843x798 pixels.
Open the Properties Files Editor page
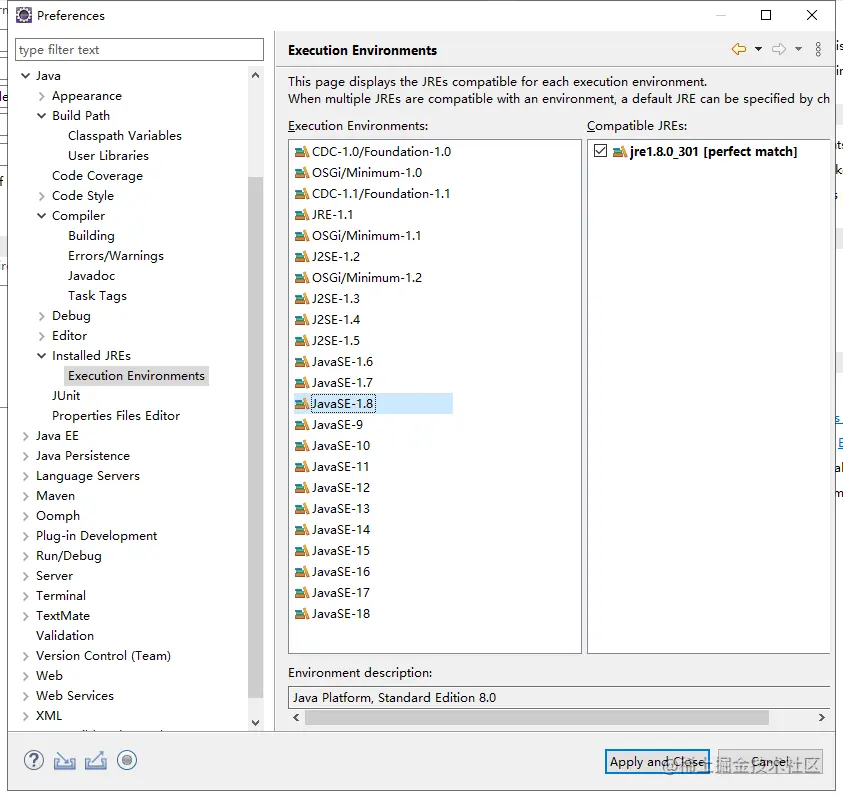coord(116,416)
